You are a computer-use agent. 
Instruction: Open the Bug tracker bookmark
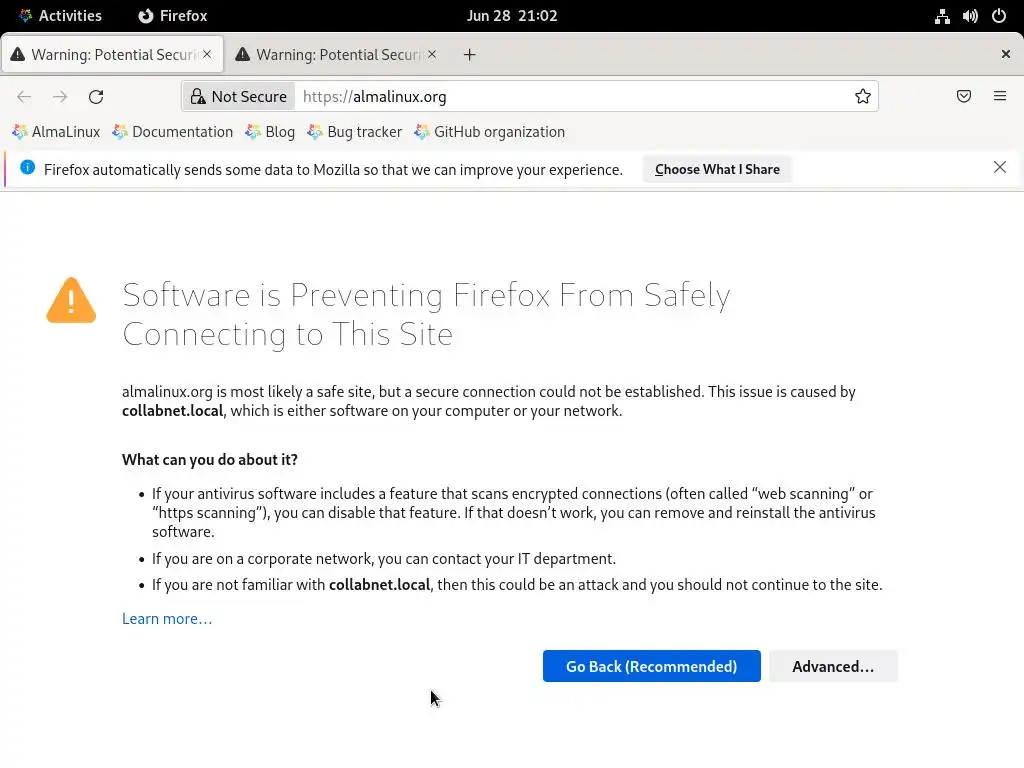(x=355, y=132)
